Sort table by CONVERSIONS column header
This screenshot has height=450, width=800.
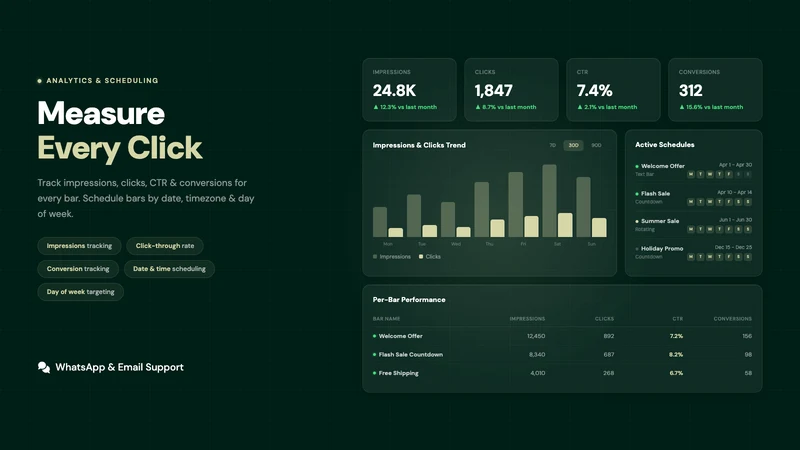[733, 319]
